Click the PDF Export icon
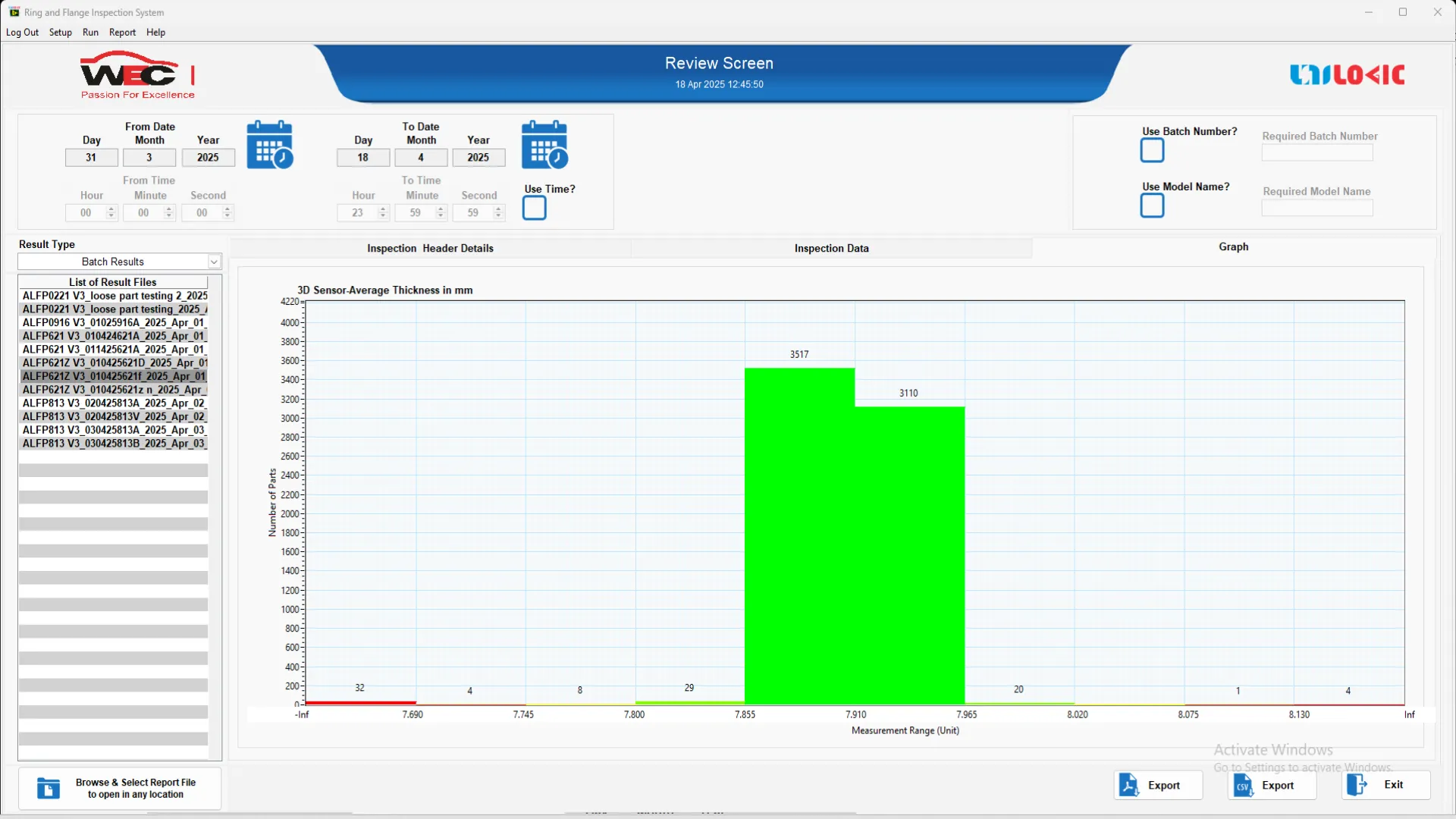 pos(1128,785)
